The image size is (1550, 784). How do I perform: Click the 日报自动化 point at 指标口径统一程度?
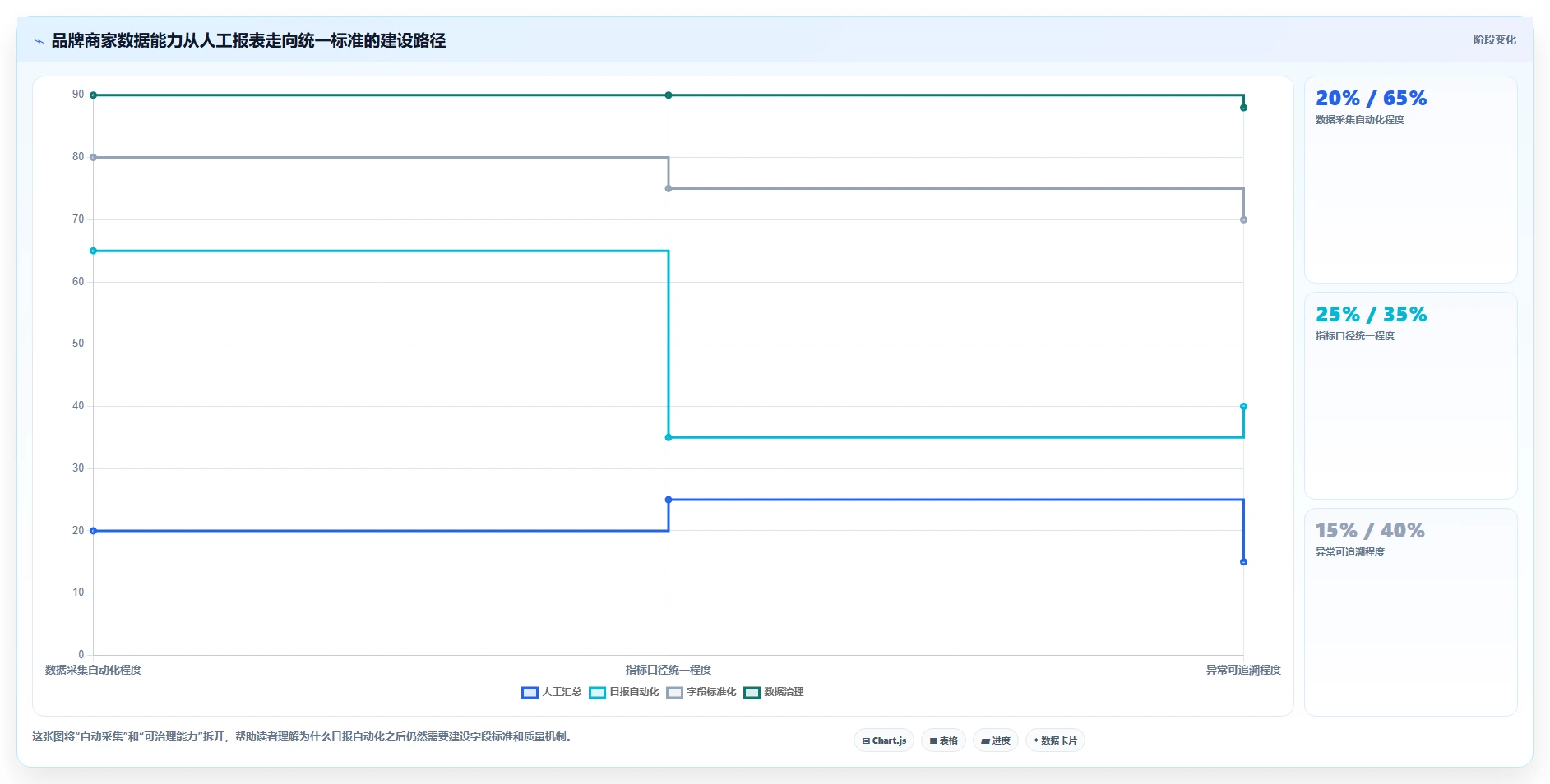click(x=669, y=437)
